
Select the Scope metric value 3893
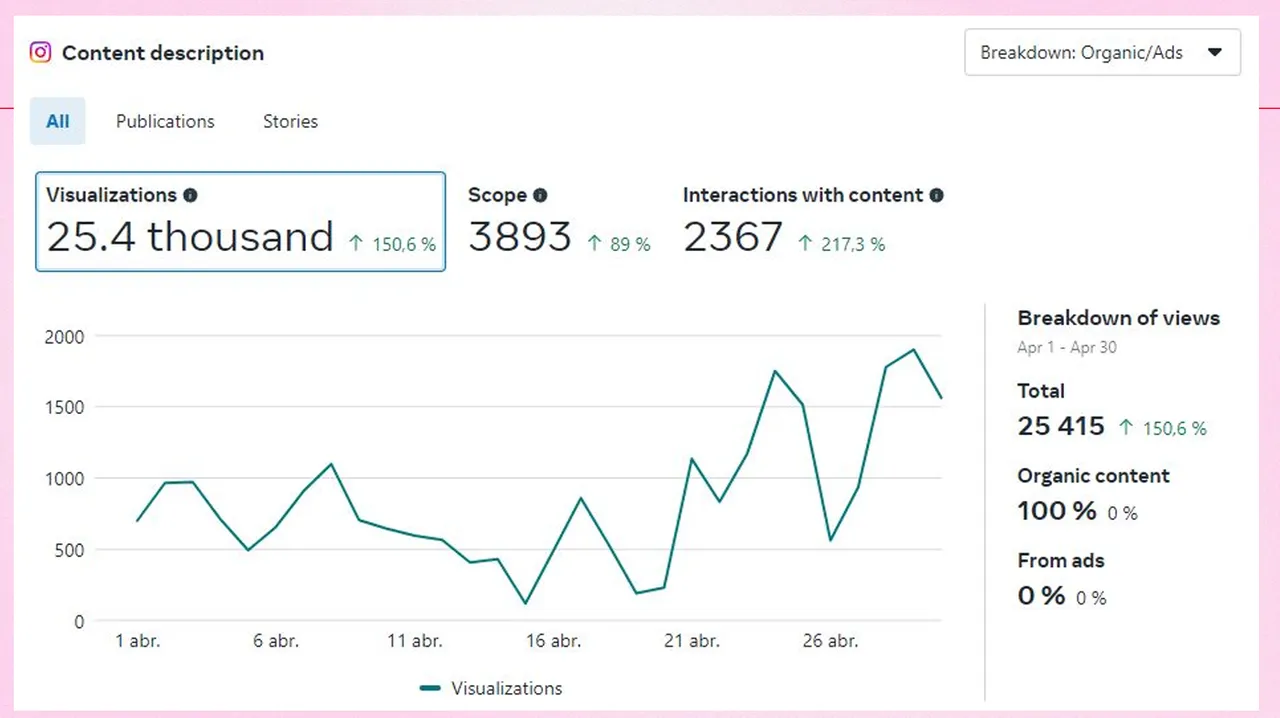pos(520,238)
